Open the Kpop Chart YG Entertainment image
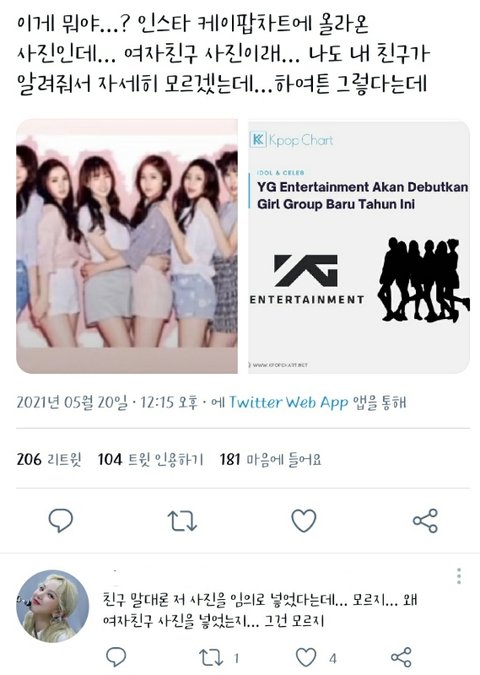 click(359, 246)
